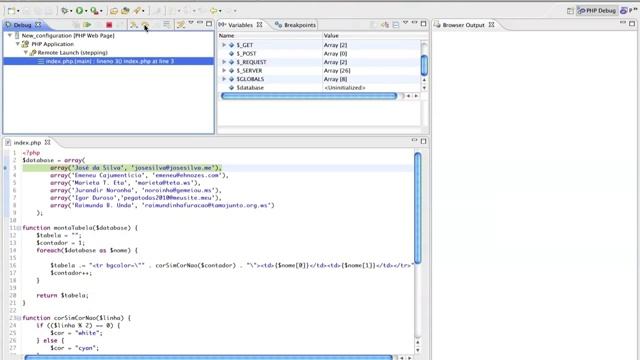Click the External Tools run icon
The height and width of the screenshot is (360, 640).
click(x=94, y=11)
